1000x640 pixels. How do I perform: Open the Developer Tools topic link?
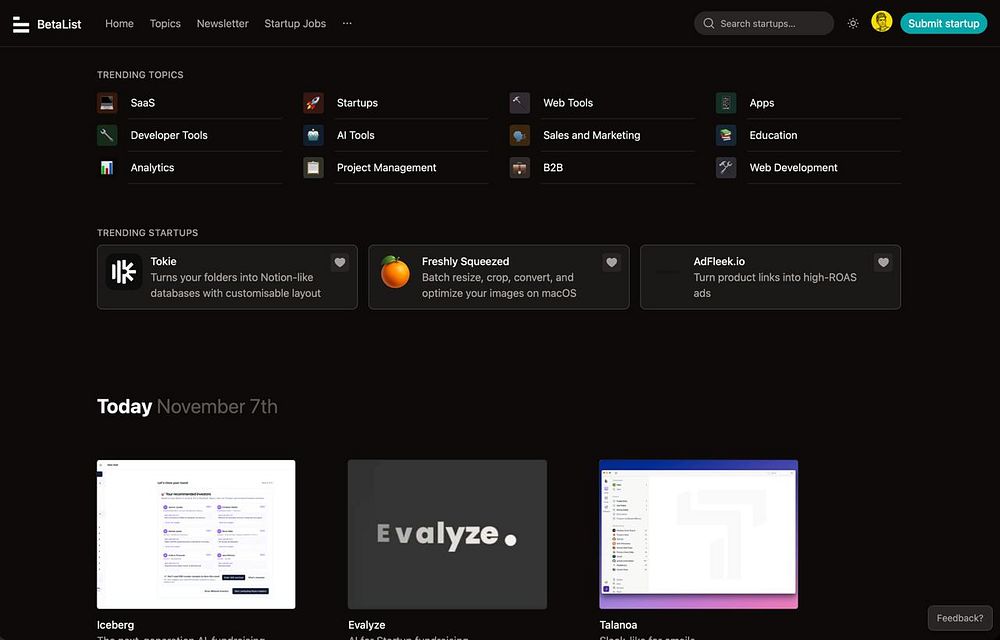click(169, 135)
